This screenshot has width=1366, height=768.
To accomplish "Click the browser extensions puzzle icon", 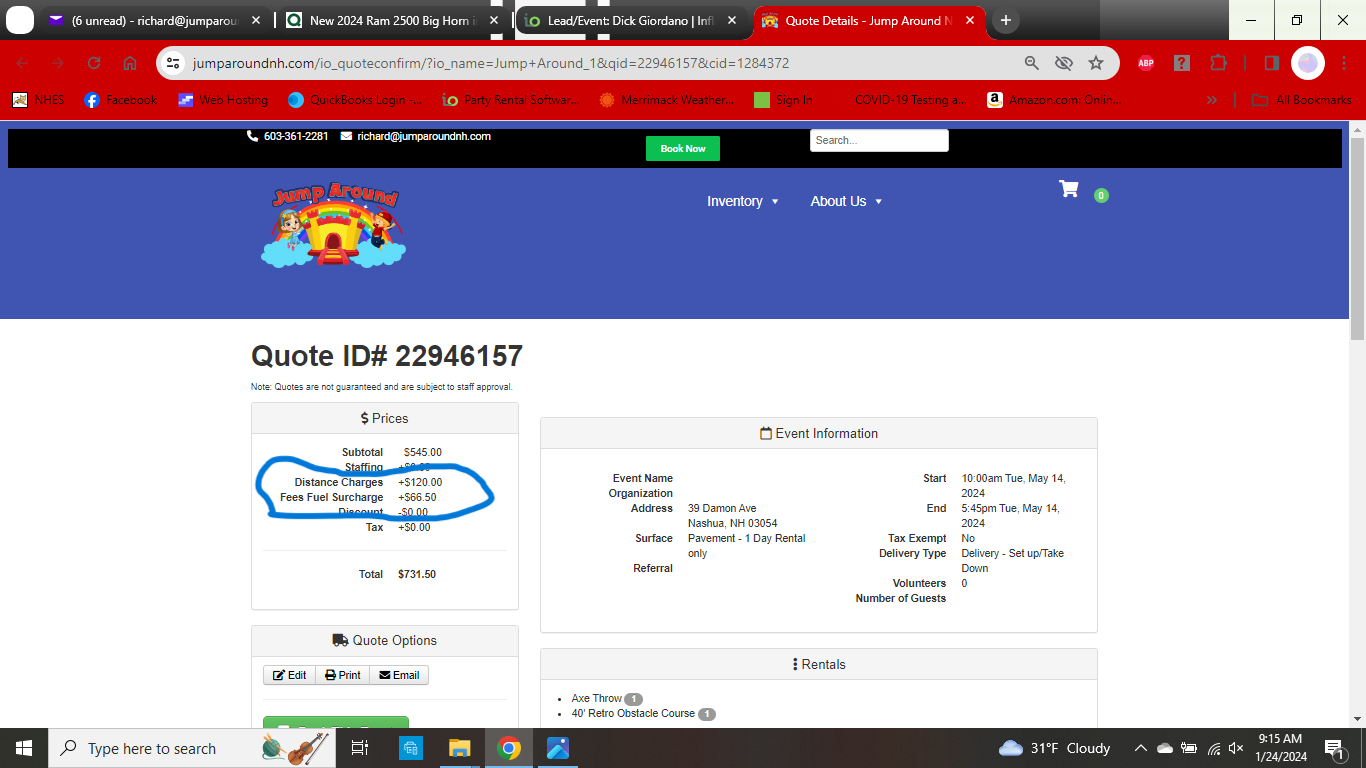I will [x=1217, y=63].
